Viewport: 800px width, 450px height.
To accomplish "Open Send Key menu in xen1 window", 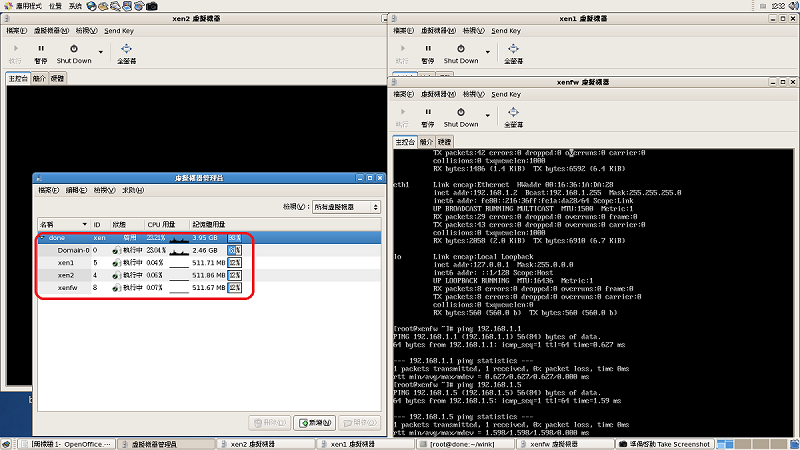I will coord(506,31).
